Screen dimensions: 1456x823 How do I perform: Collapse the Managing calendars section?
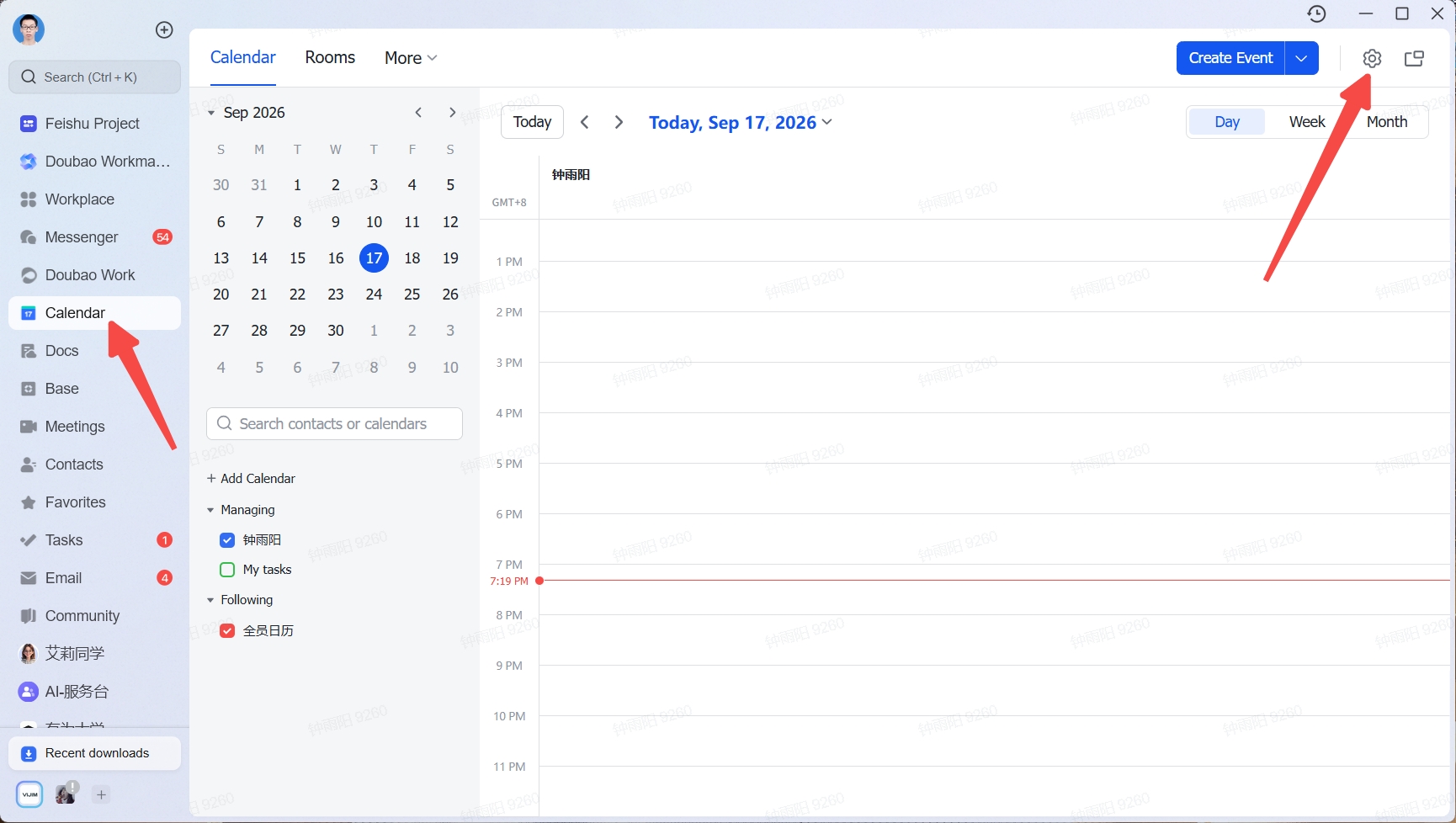[210, 510]
